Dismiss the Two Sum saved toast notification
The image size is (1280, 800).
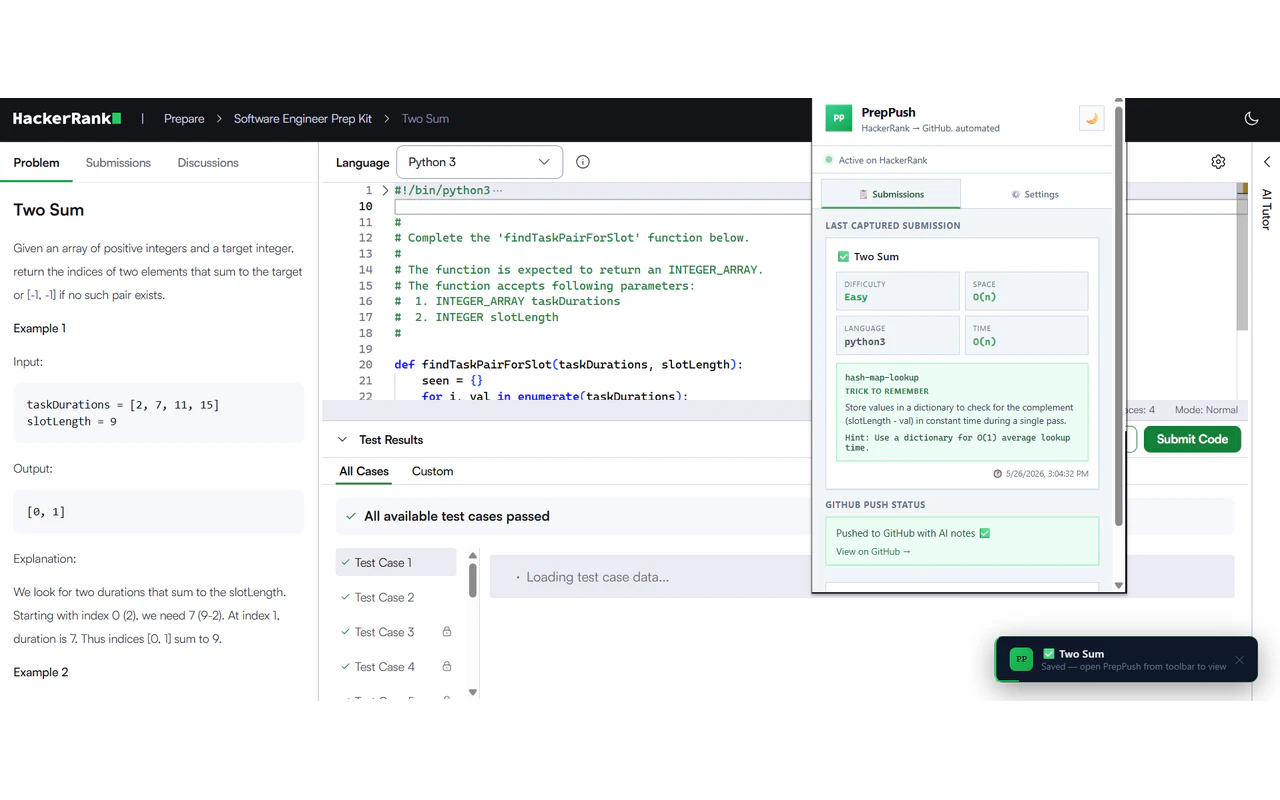1239,660
